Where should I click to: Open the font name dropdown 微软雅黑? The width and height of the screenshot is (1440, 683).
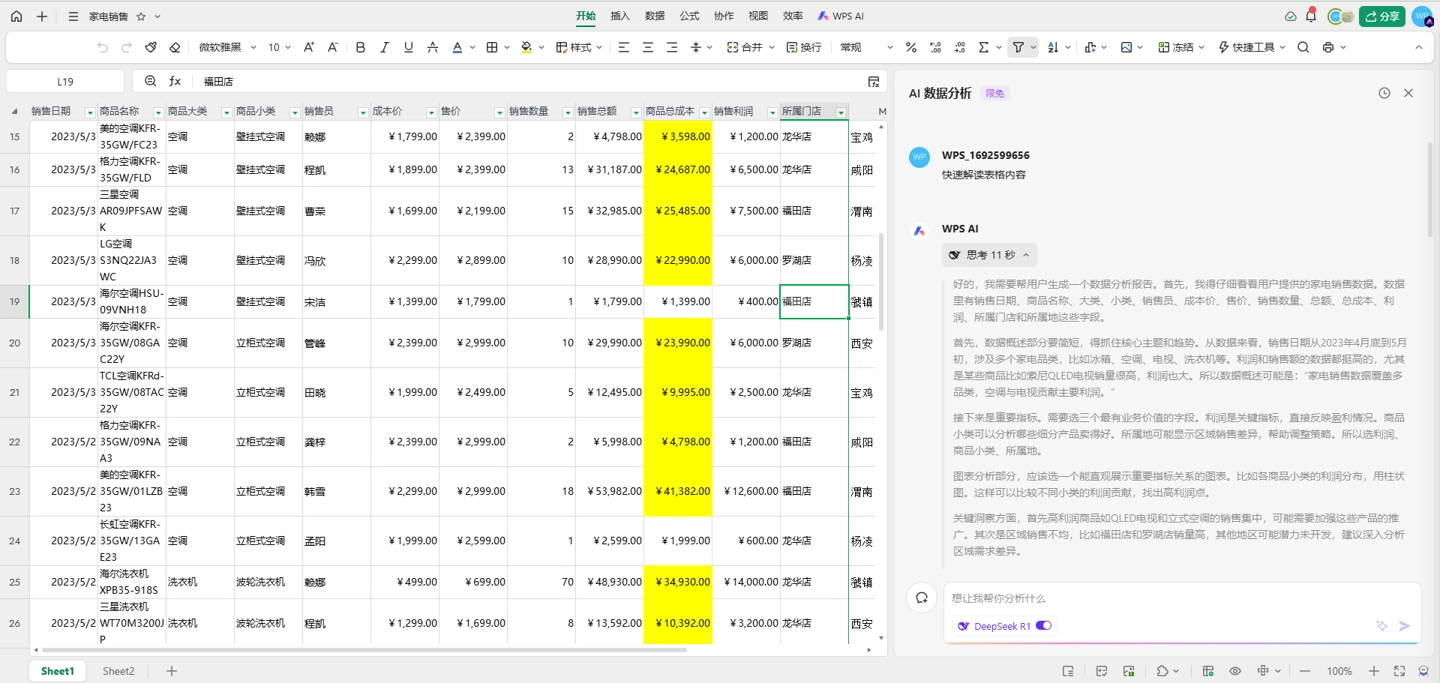(x=232, y=46)
